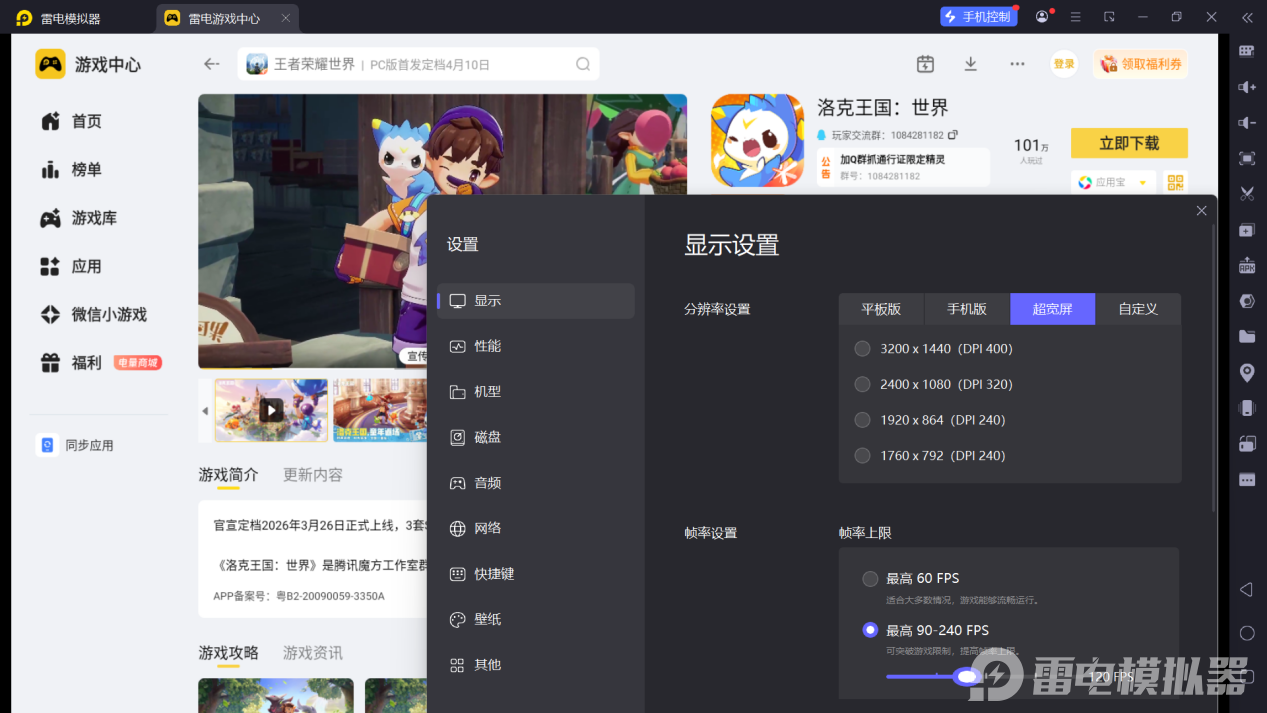
Task: Click the install APK icon
Action: pyautogui.click(x=1247, y=266)
